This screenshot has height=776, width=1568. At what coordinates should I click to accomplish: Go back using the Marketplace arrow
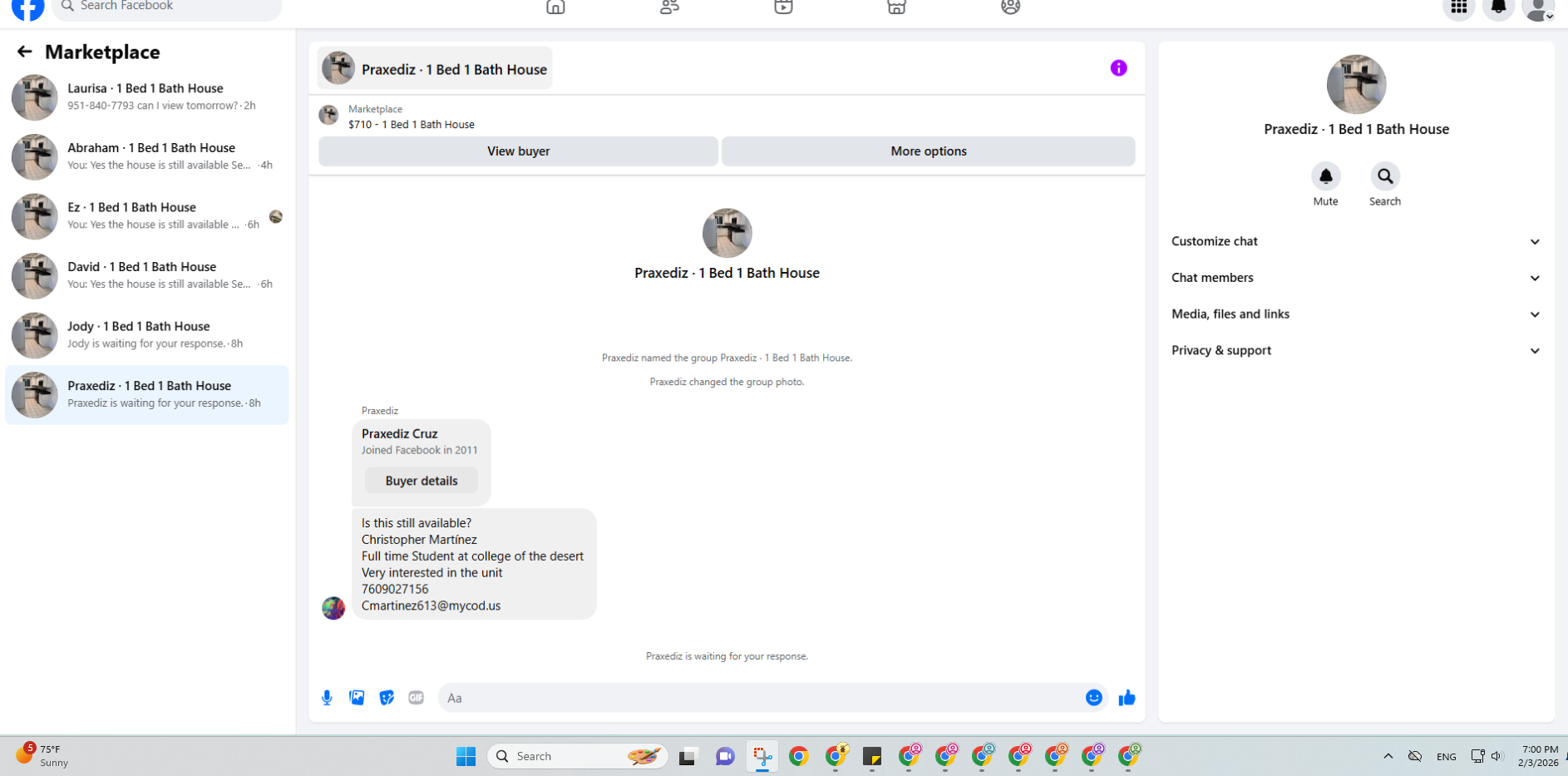pyautogui.click(x=24, y=52)
